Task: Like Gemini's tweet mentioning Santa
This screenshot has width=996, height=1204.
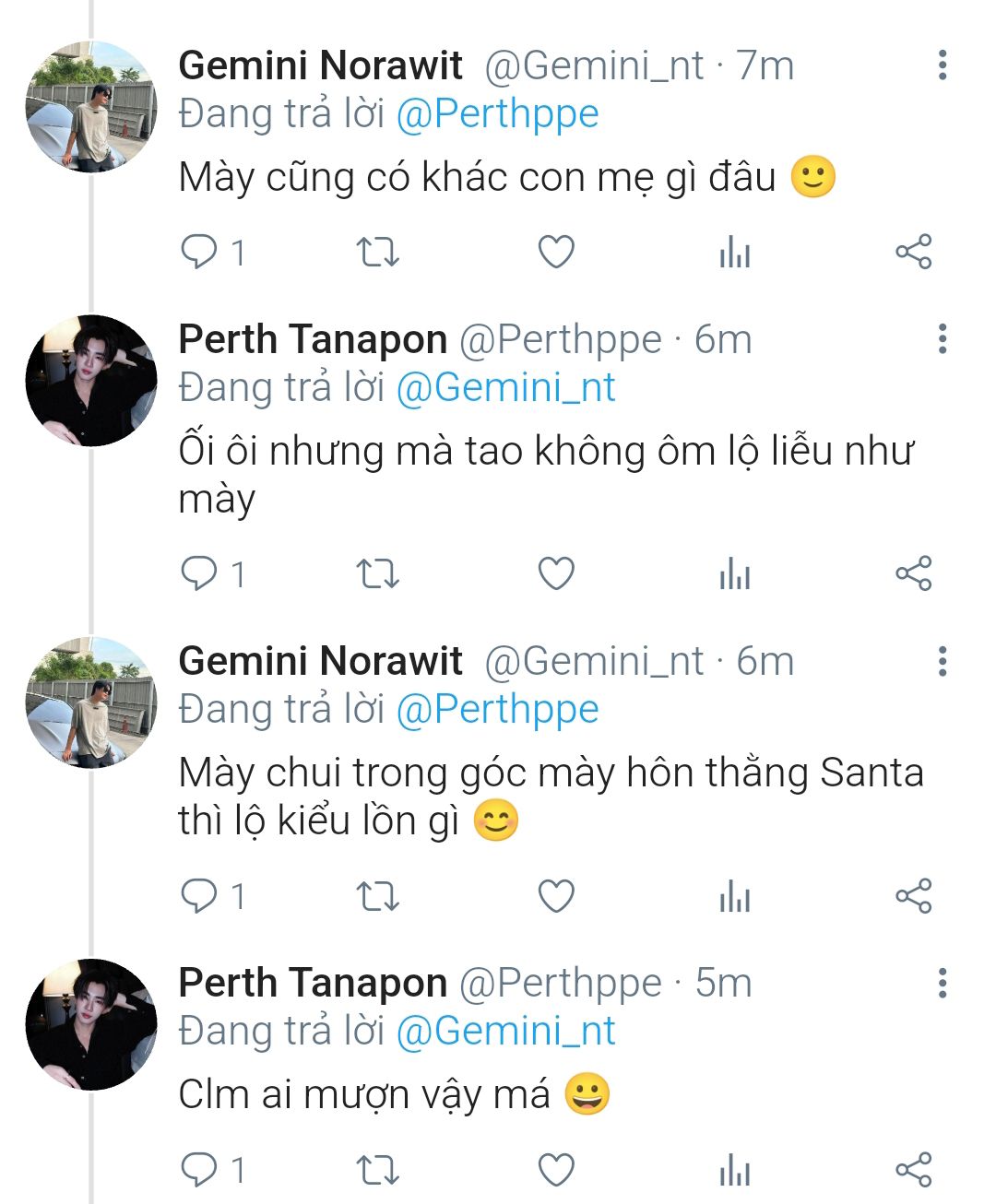Action: [x=556, y=896]
